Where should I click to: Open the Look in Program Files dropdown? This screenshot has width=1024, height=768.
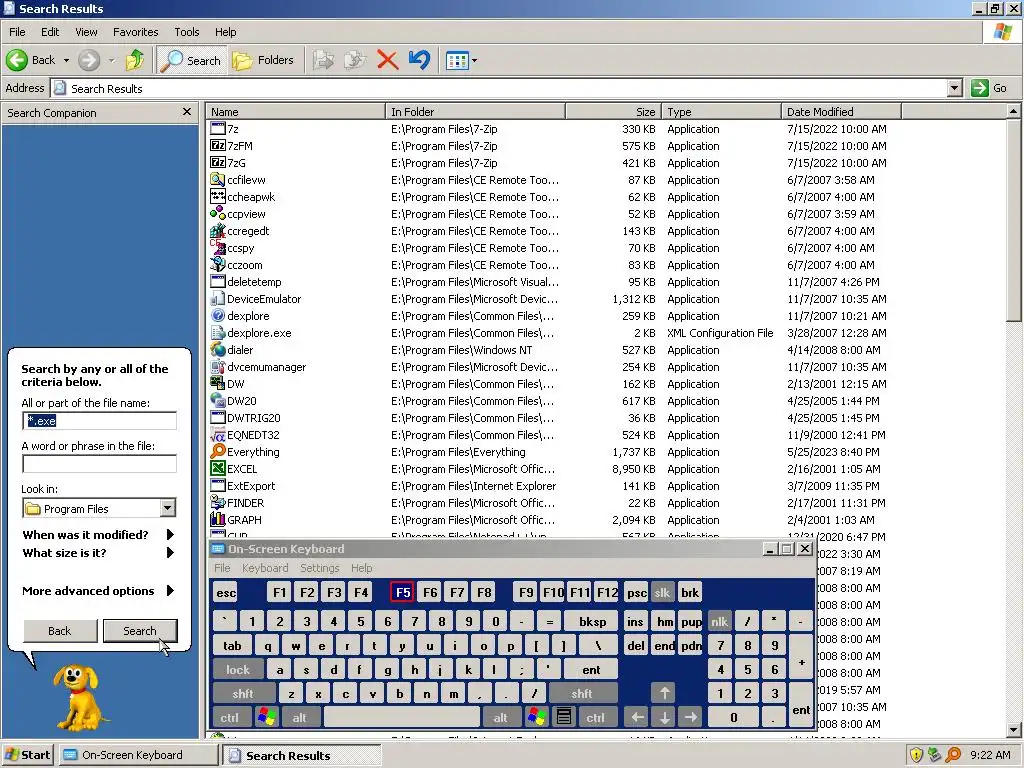pos(168,508)
